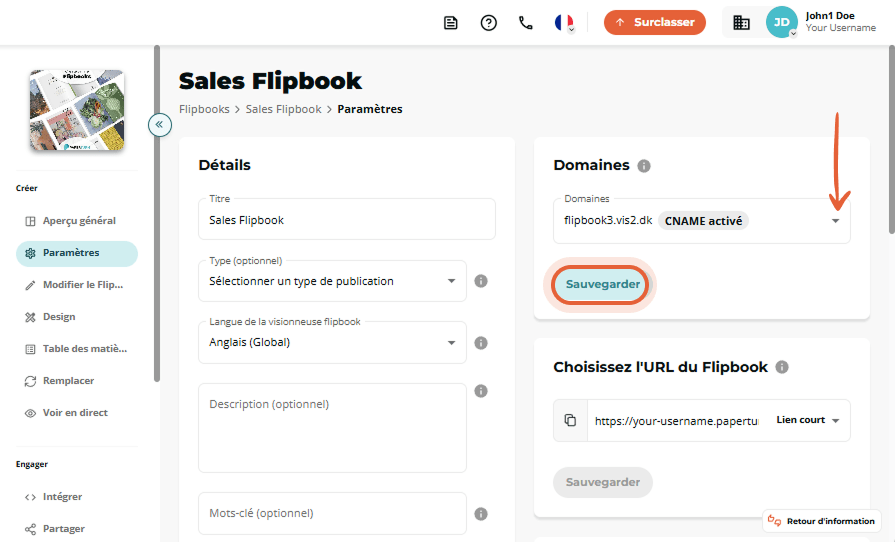Open Modifier le Flip... sidebar item

tap(77, 285)
